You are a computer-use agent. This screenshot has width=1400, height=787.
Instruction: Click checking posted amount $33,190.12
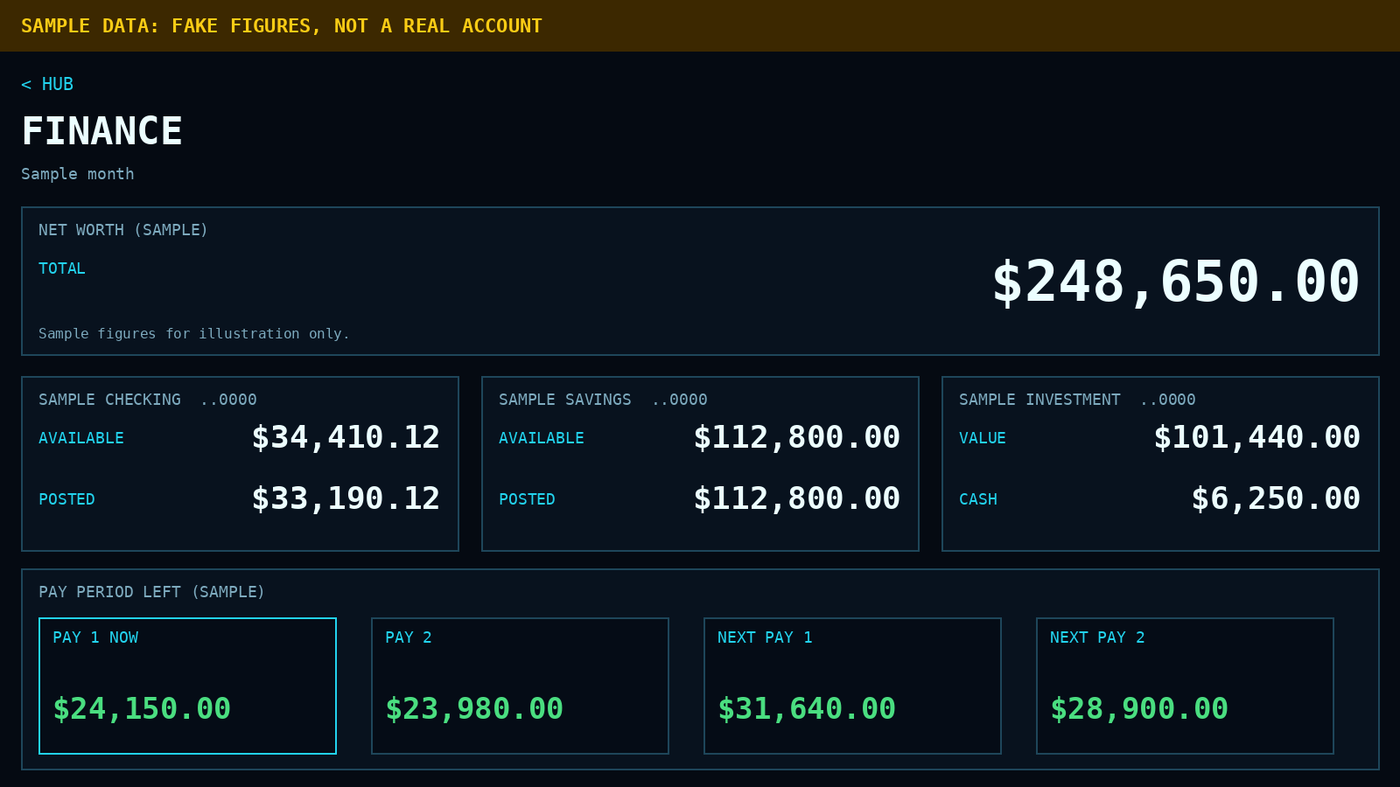(346, 498)
